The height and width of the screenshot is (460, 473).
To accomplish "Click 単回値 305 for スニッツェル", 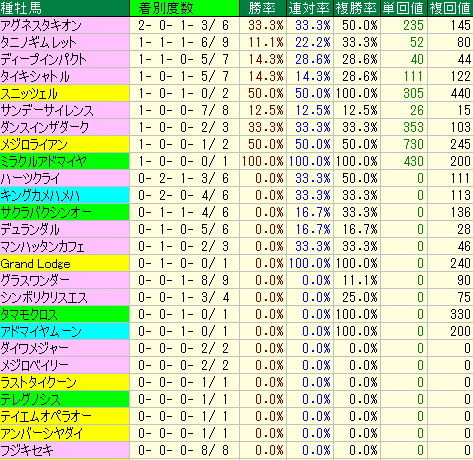I will tap(413, 93).
